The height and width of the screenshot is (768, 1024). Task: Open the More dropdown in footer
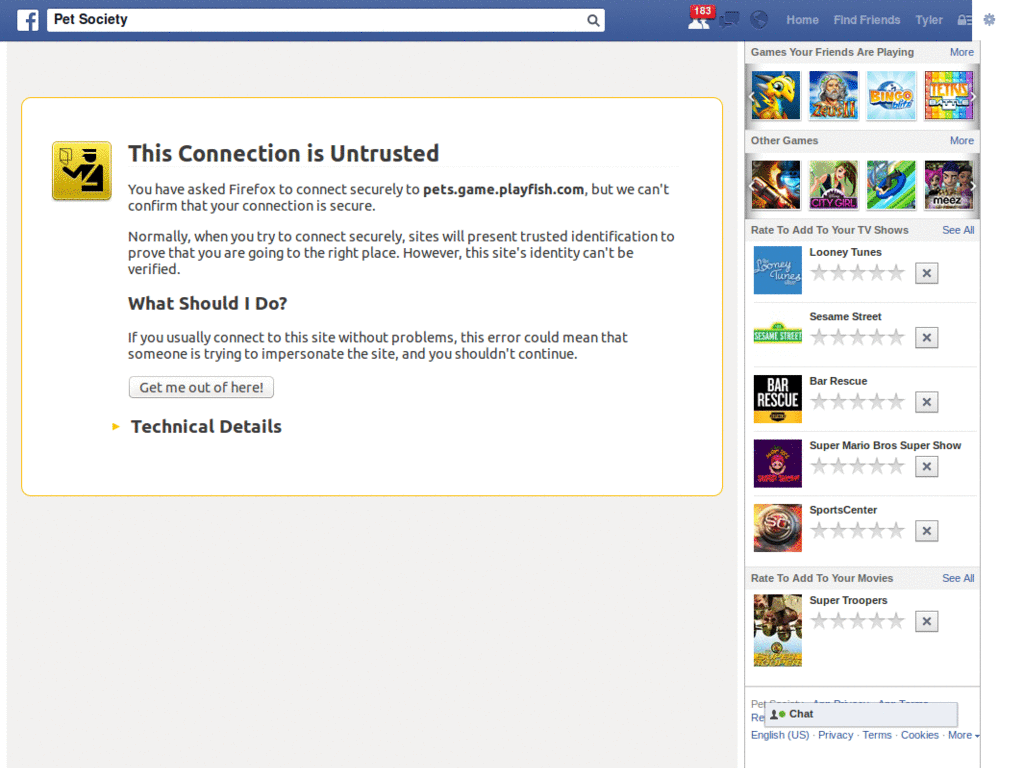tap(963, 735)
